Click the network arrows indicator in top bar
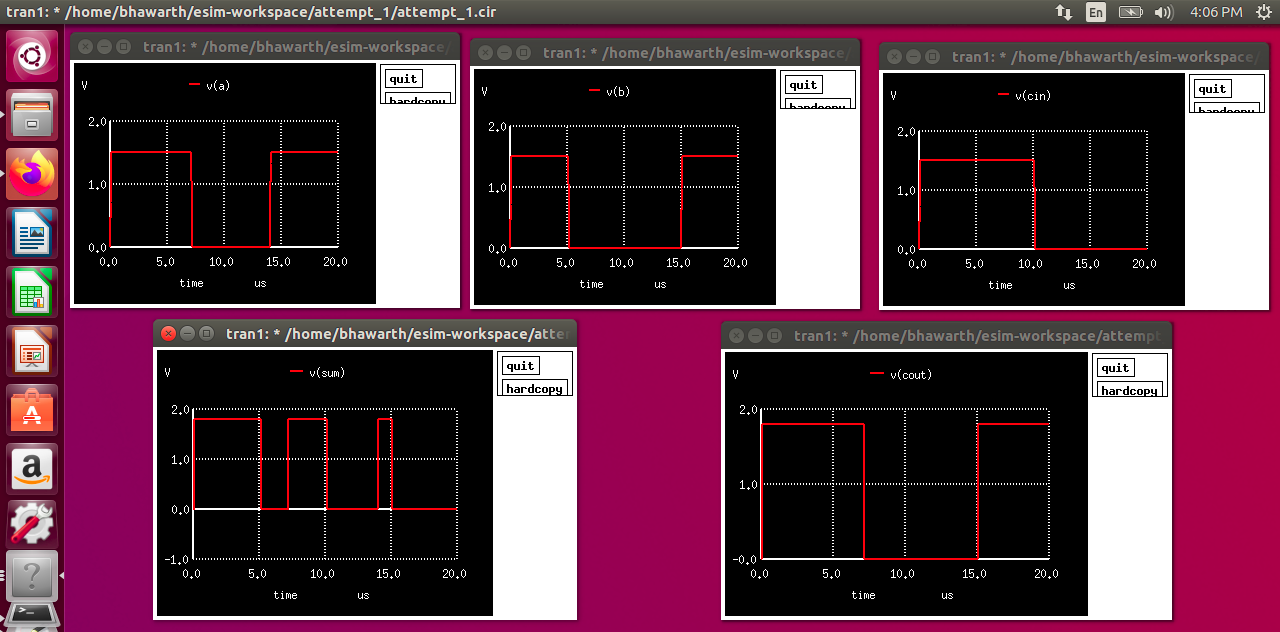The image size is (1280, 632). tap(1063, 13)
